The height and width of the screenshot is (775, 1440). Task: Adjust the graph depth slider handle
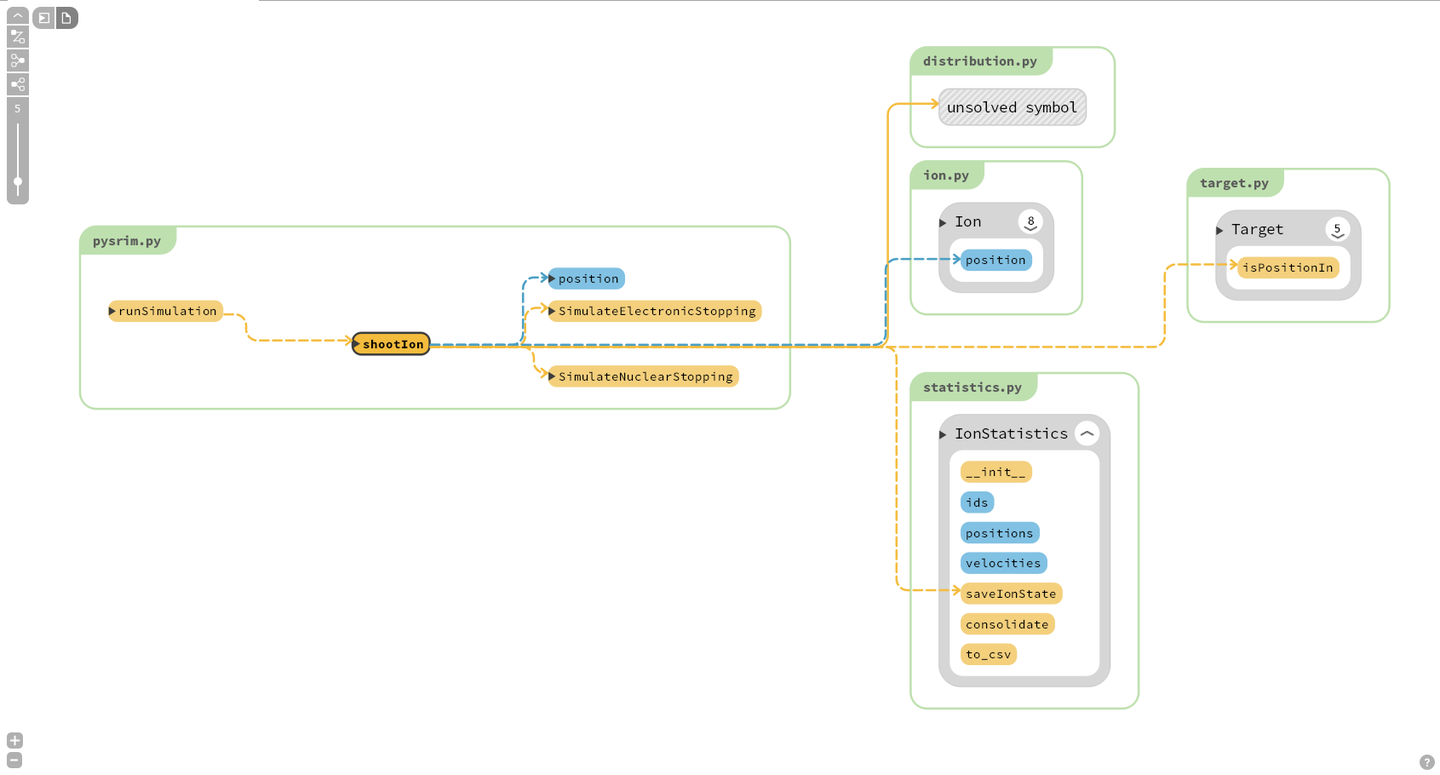[x=17, y=182]
